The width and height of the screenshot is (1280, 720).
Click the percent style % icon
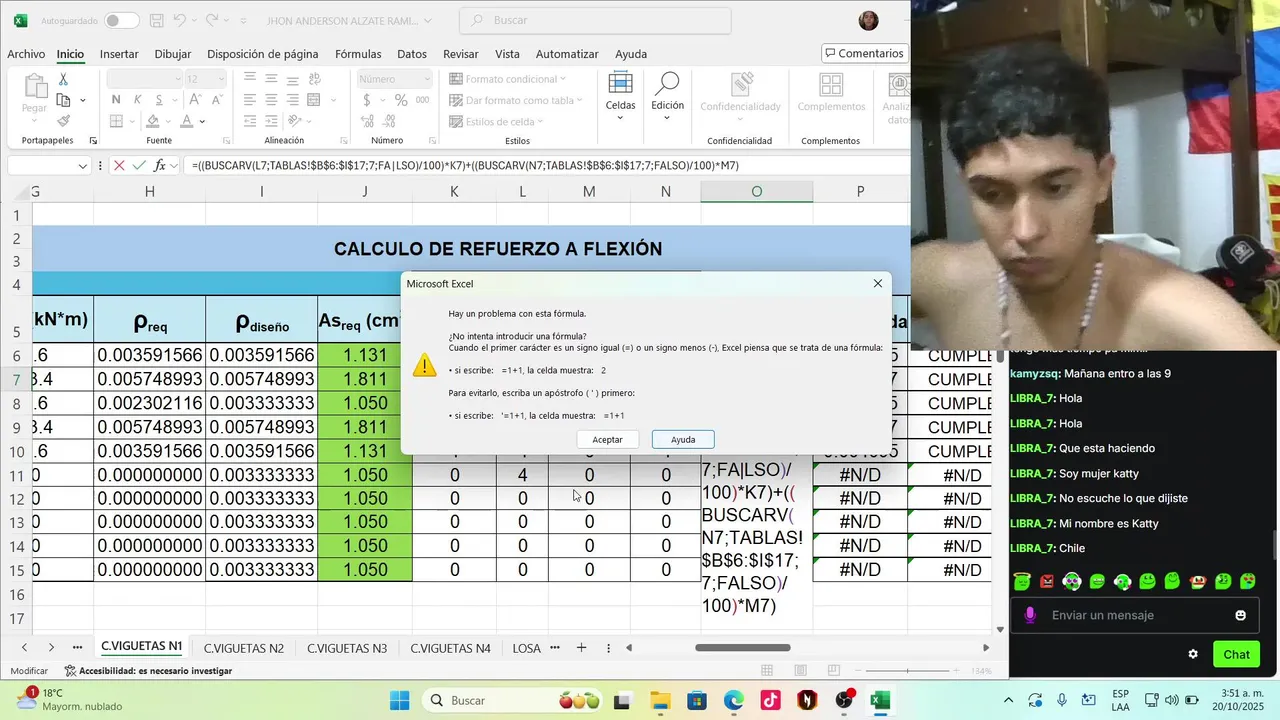[x=401, y=100]
